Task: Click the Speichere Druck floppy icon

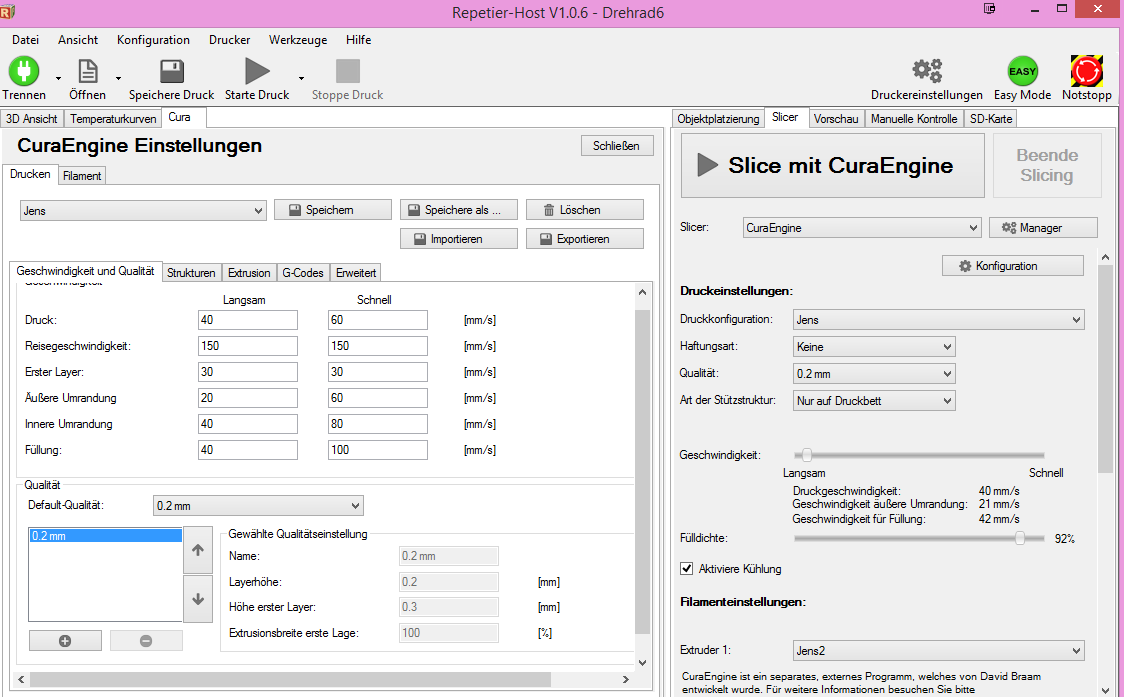Action: coord(171,71)
